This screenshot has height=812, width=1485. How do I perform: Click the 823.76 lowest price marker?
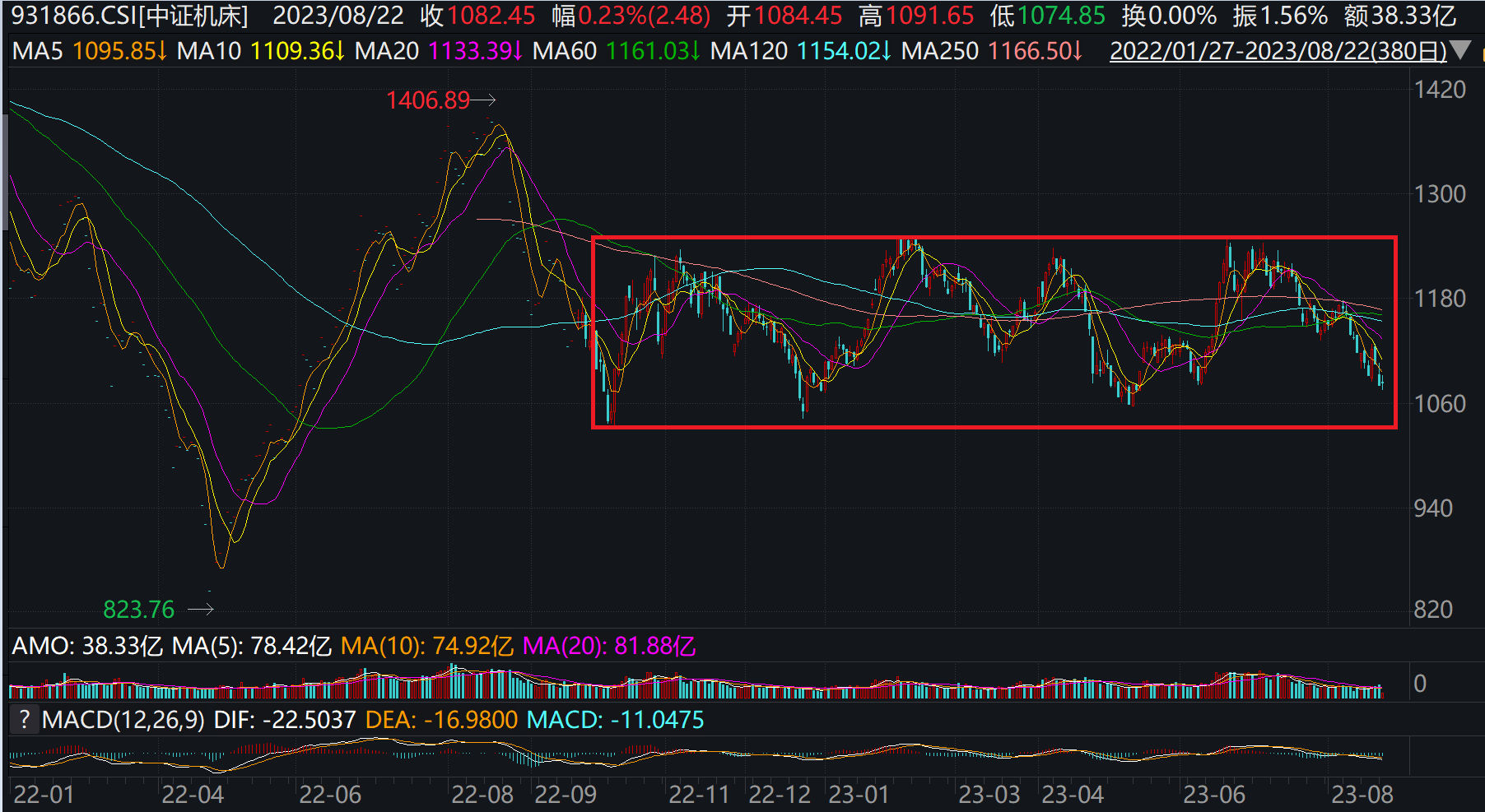coord(139,610)
